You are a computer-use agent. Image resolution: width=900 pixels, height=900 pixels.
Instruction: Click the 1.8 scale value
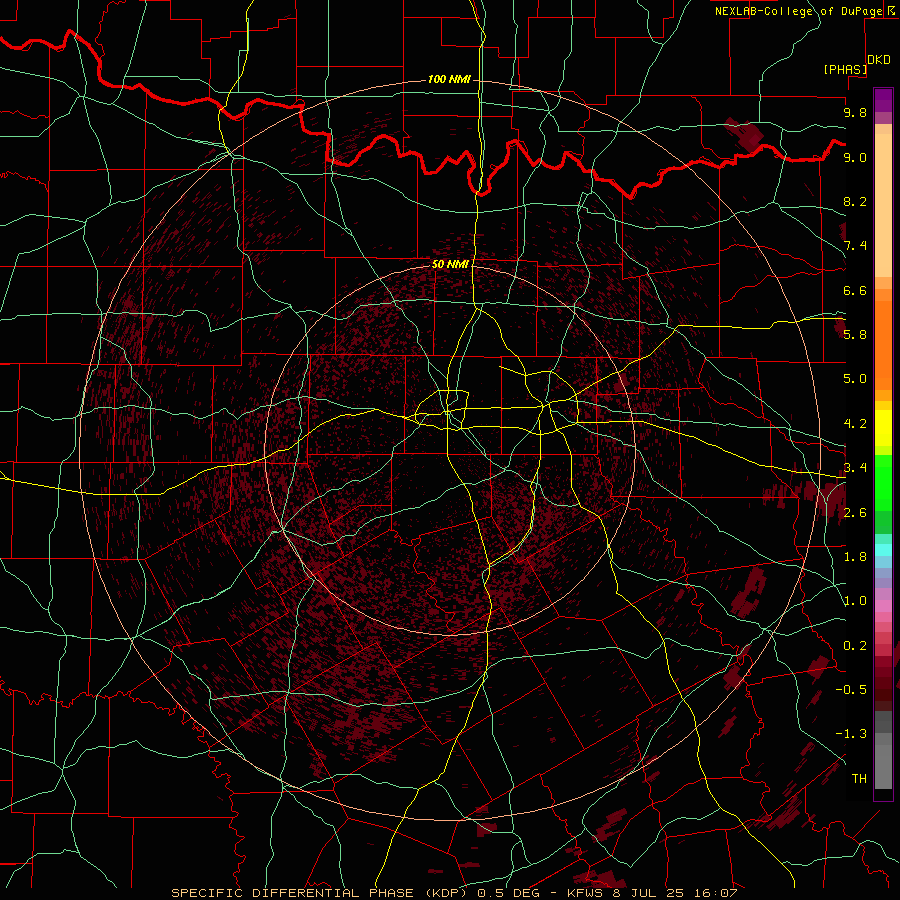click(855, 557)
